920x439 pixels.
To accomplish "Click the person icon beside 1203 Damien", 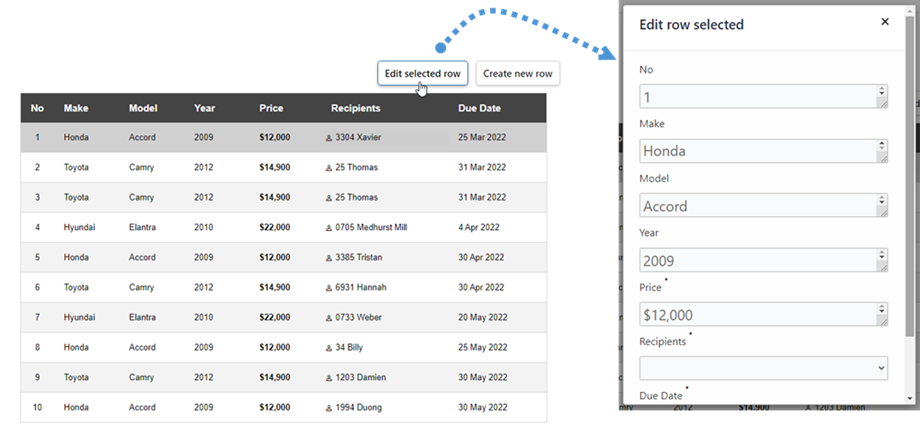I will tap(329, 378).
